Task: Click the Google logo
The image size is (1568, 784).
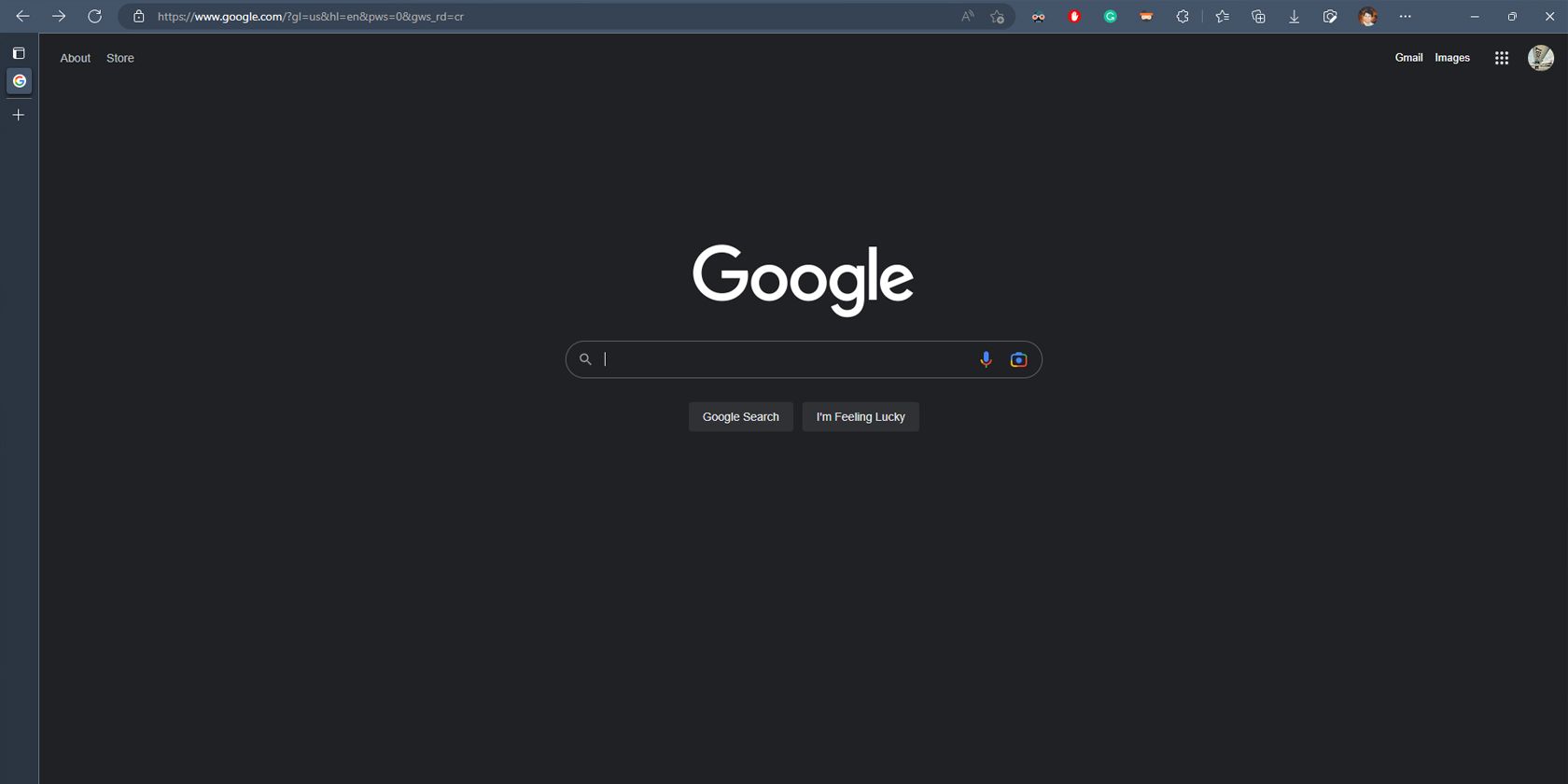Action: coord(803,280)
